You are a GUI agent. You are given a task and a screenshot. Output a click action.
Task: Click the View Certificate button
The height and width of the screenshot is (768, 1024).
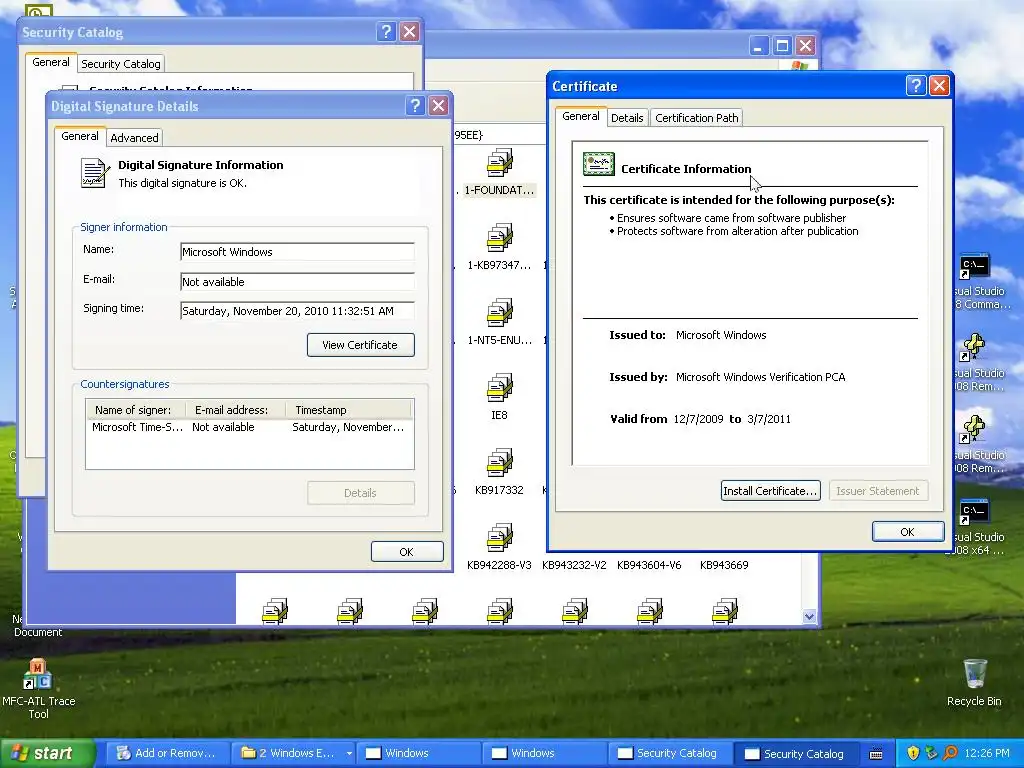(x=360, y=345)
